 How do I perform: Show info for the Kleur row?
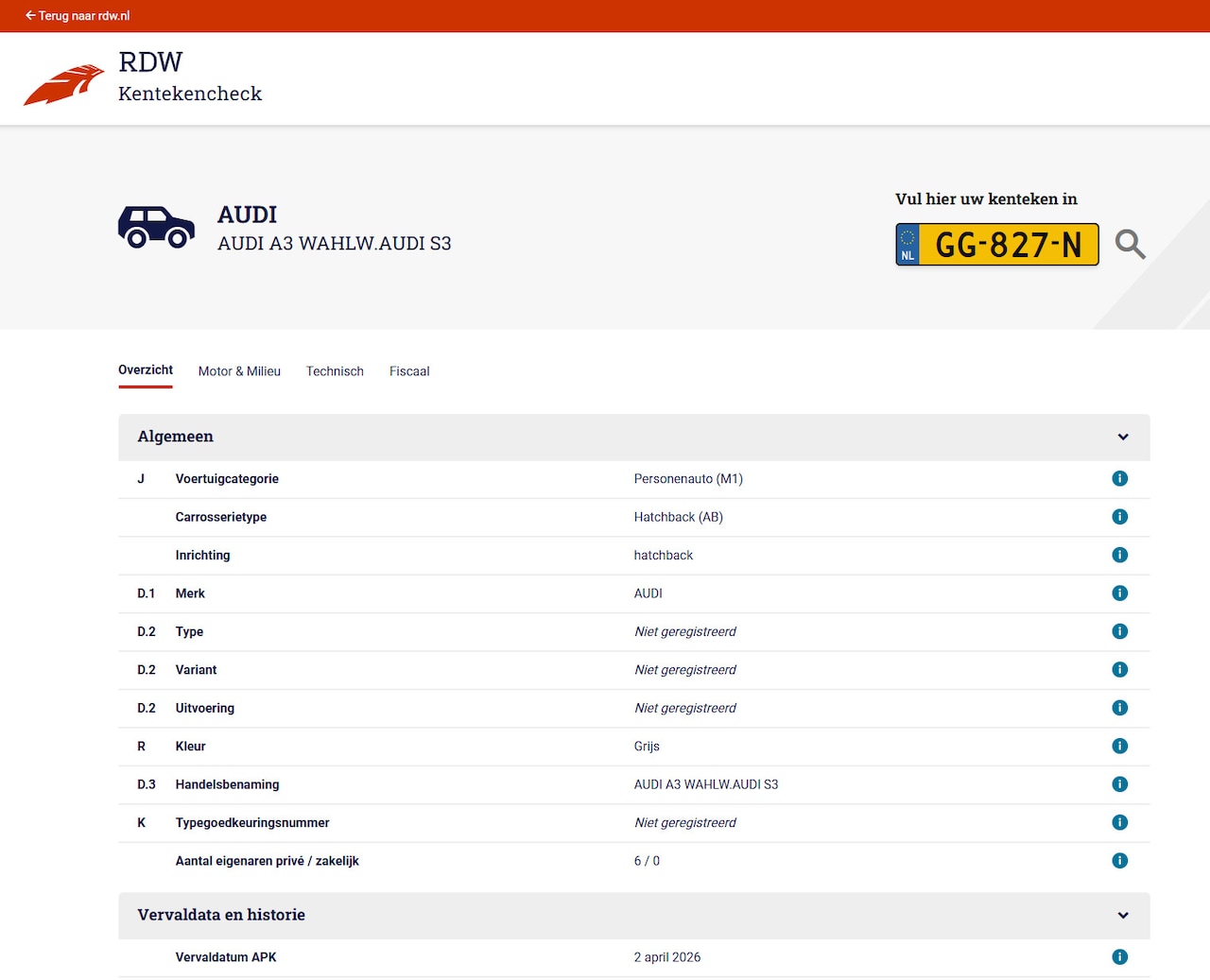point(1119,747)
